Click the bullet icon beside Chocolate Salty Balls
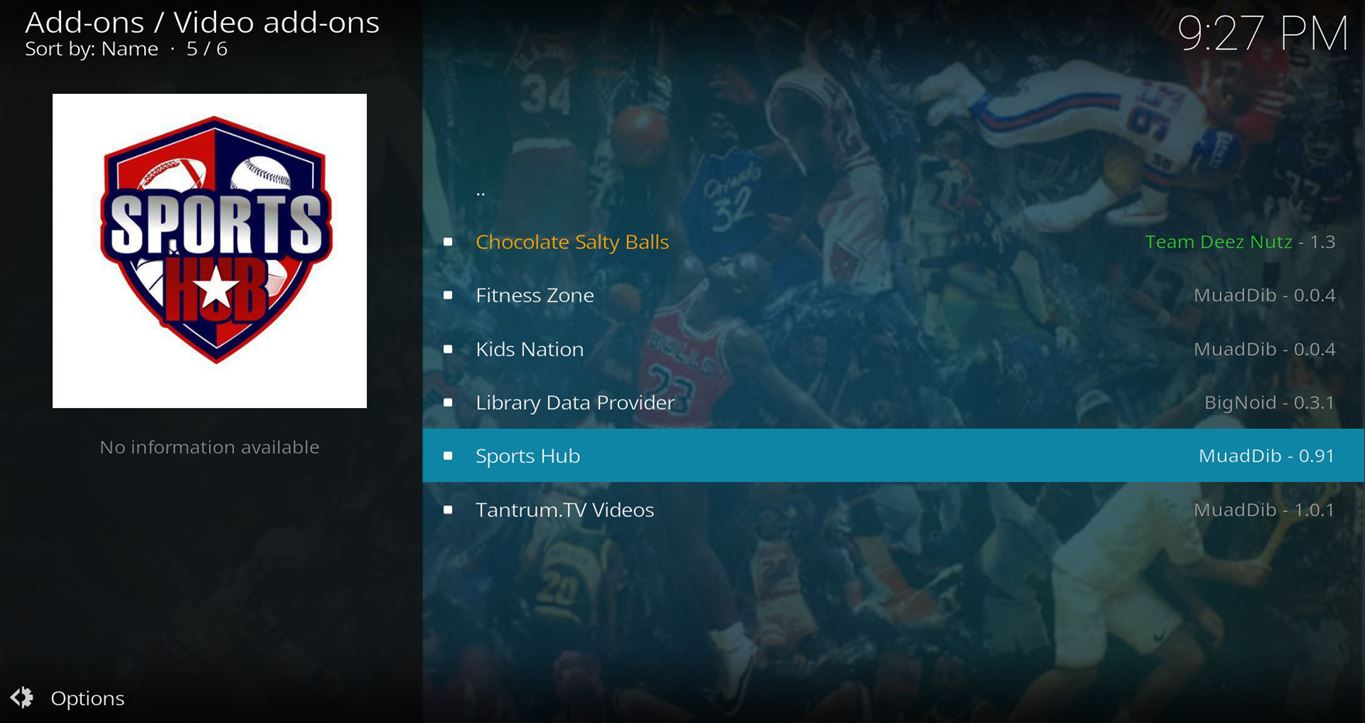 (x=448, y=242)
